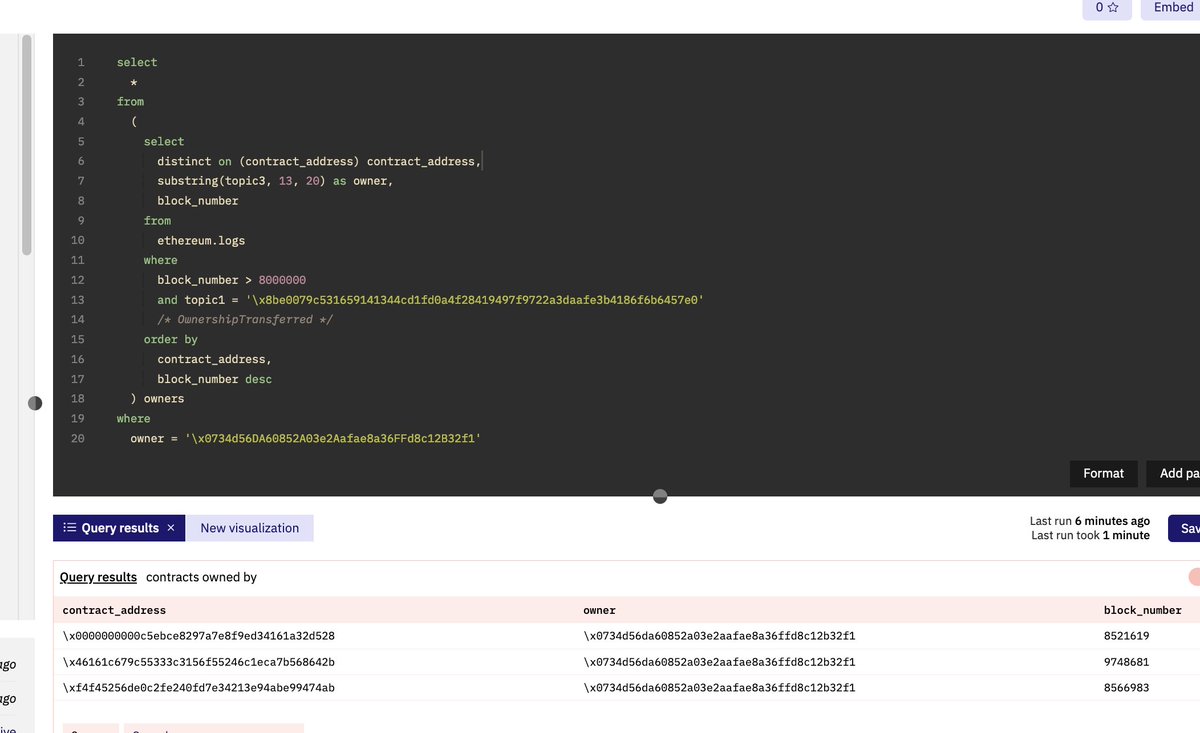Click owner cell in the 8566983 row
This screenshot has width=1200, height=733.
point(719,688)
